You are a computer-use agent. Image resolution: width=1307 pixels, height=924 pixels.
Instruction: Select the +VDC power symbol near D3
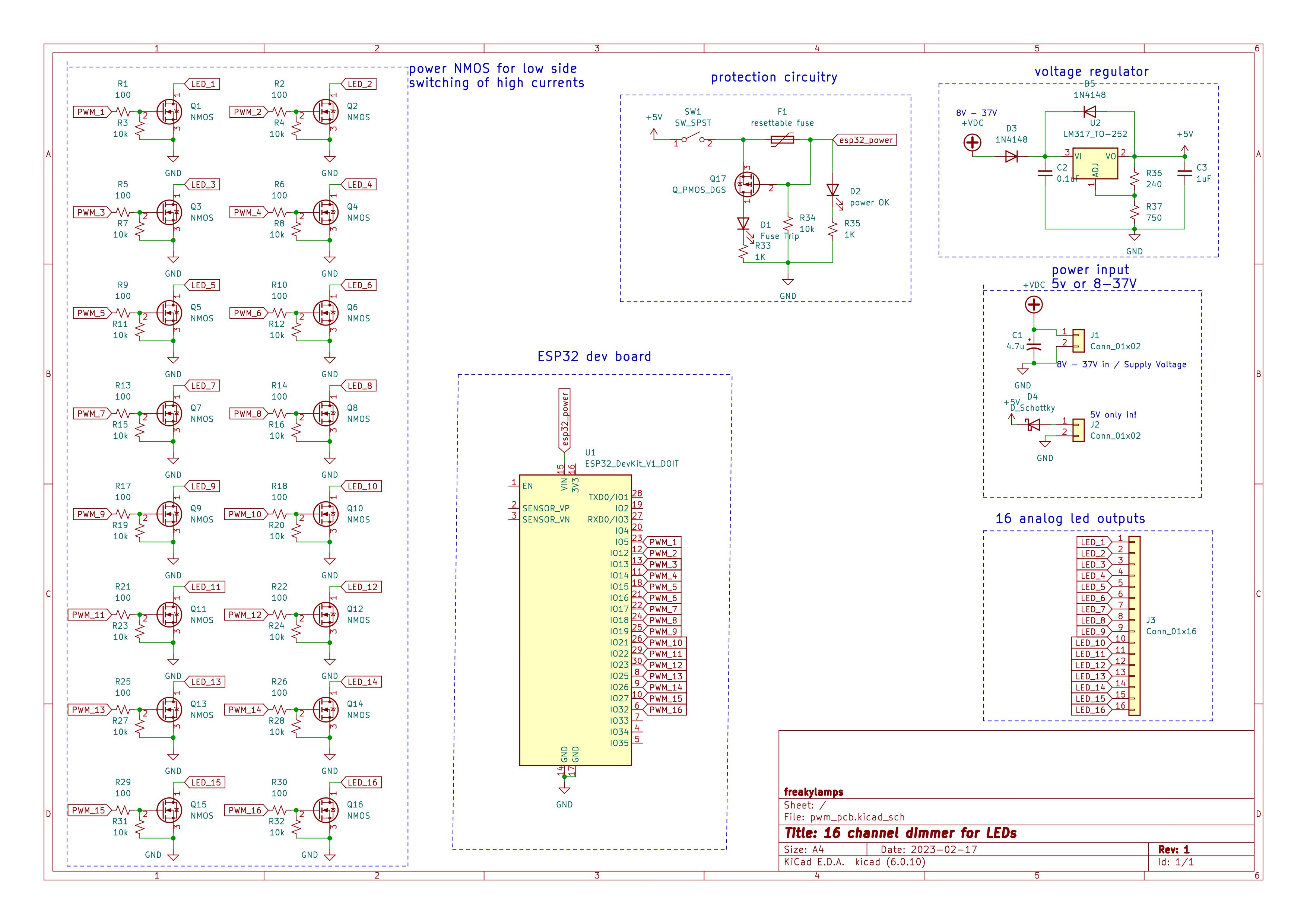[972, 142]
